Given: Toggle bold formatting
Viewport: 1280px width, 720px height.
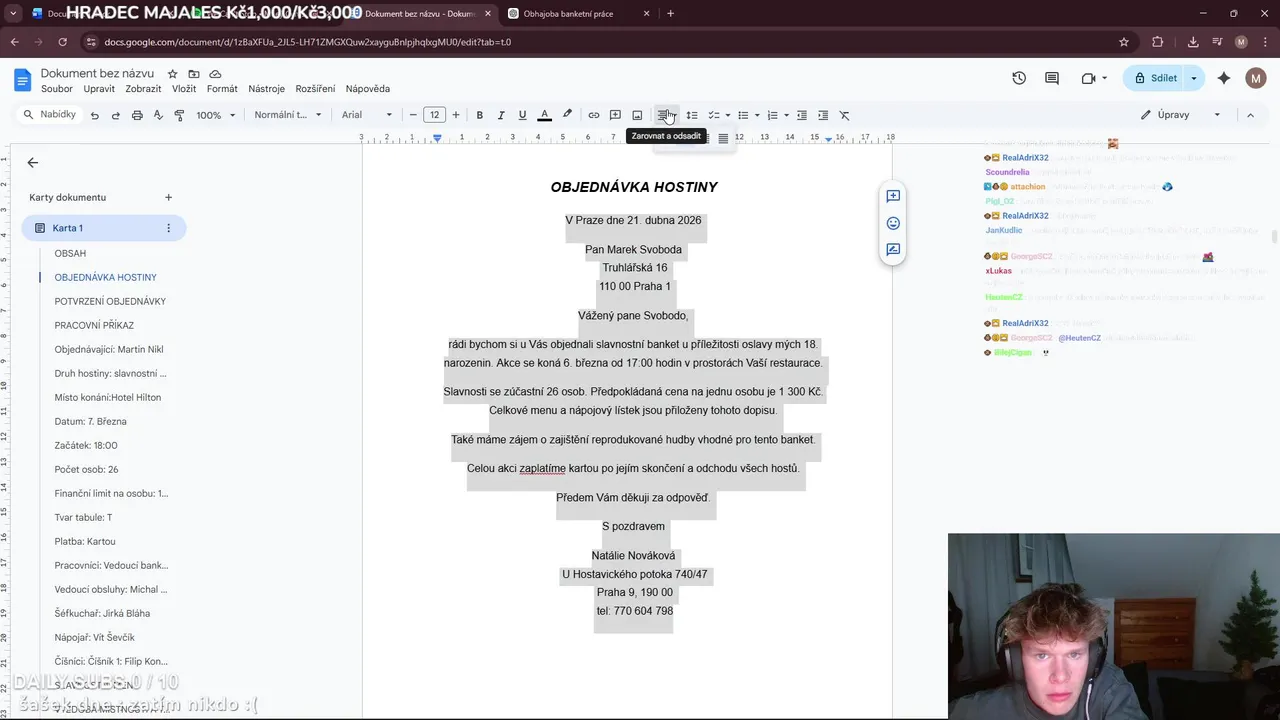Looking at the screenshot, I should pyautogui.click(x=480, y=115).
